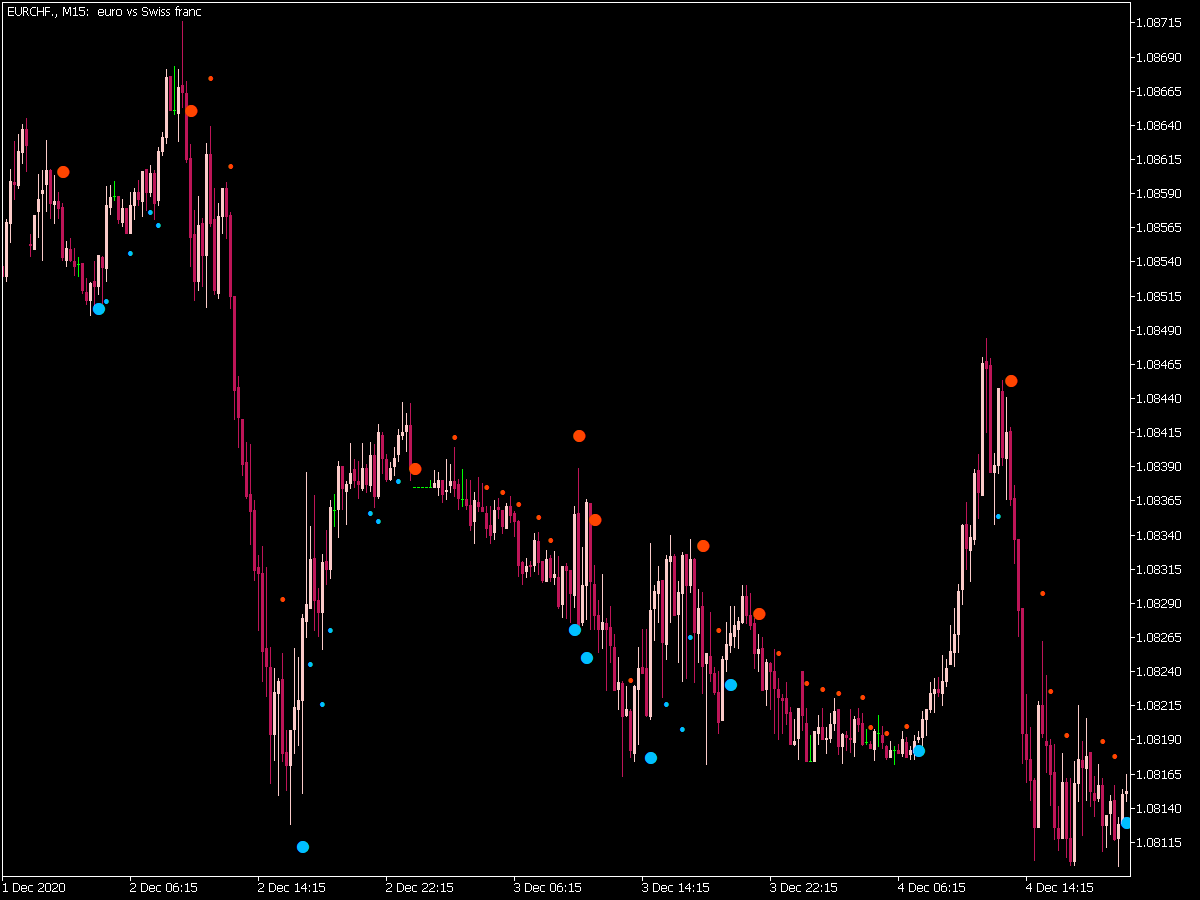Select the 1.08215 price label
The width and height of the screenshot is (1200, 900).
(x=1160, y=705)
